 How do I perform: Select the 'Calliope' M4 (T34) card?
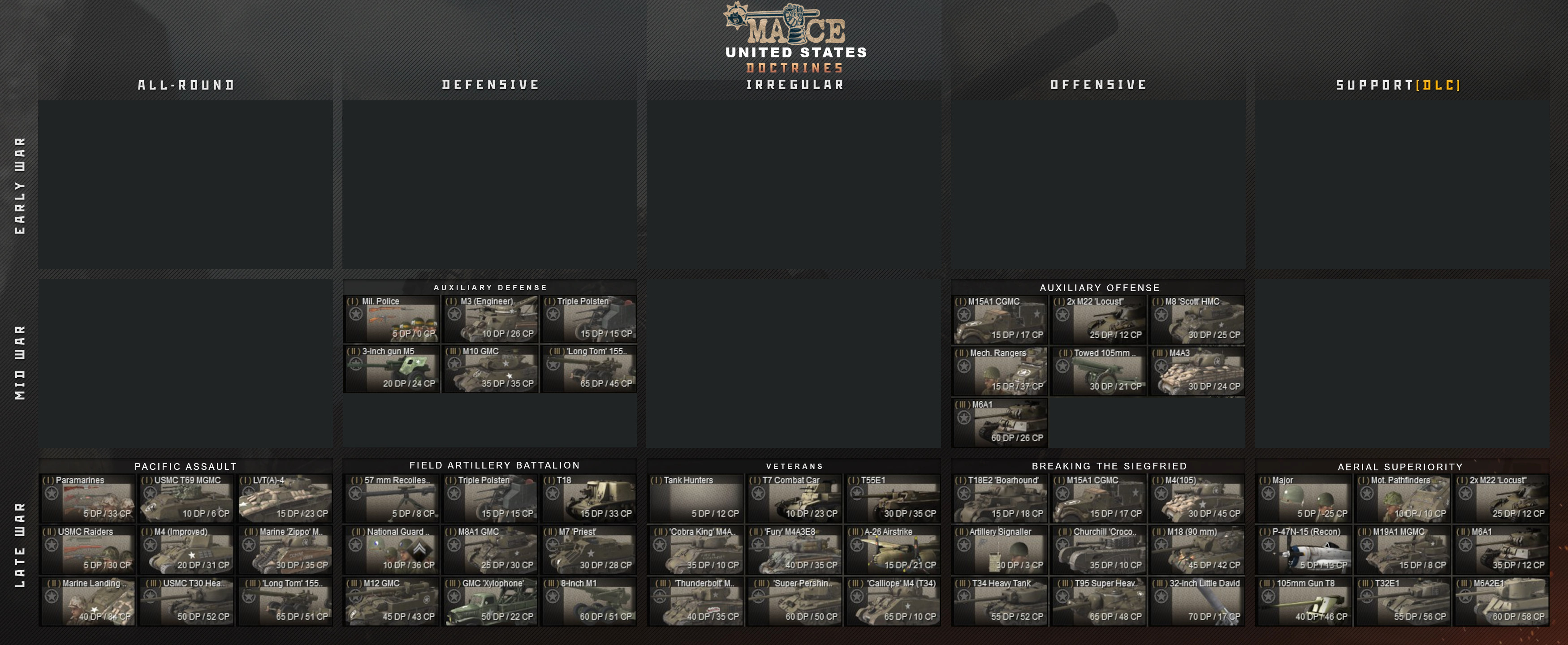(893, 601)
